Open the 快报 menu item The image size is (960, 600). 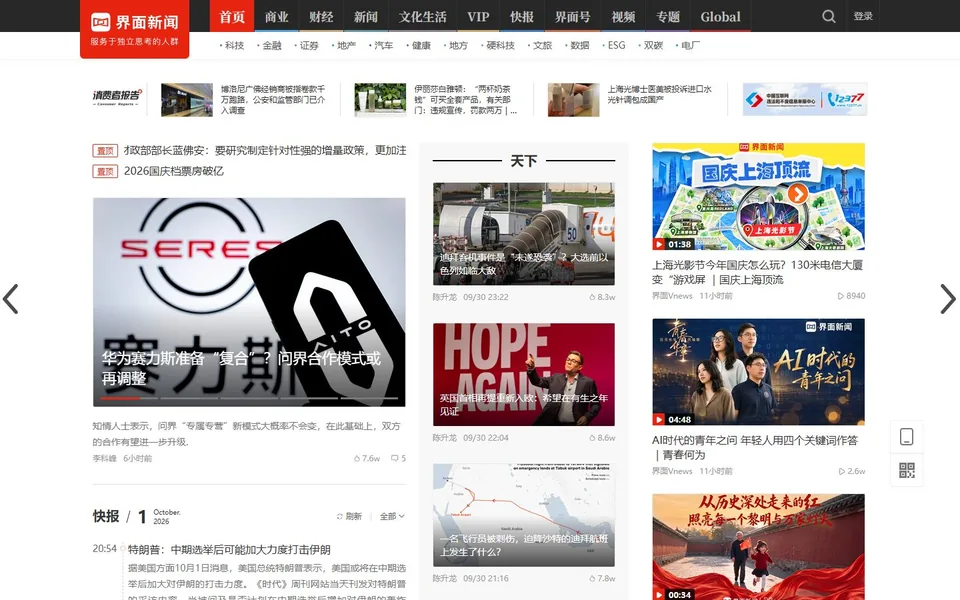tap(522, 17)
